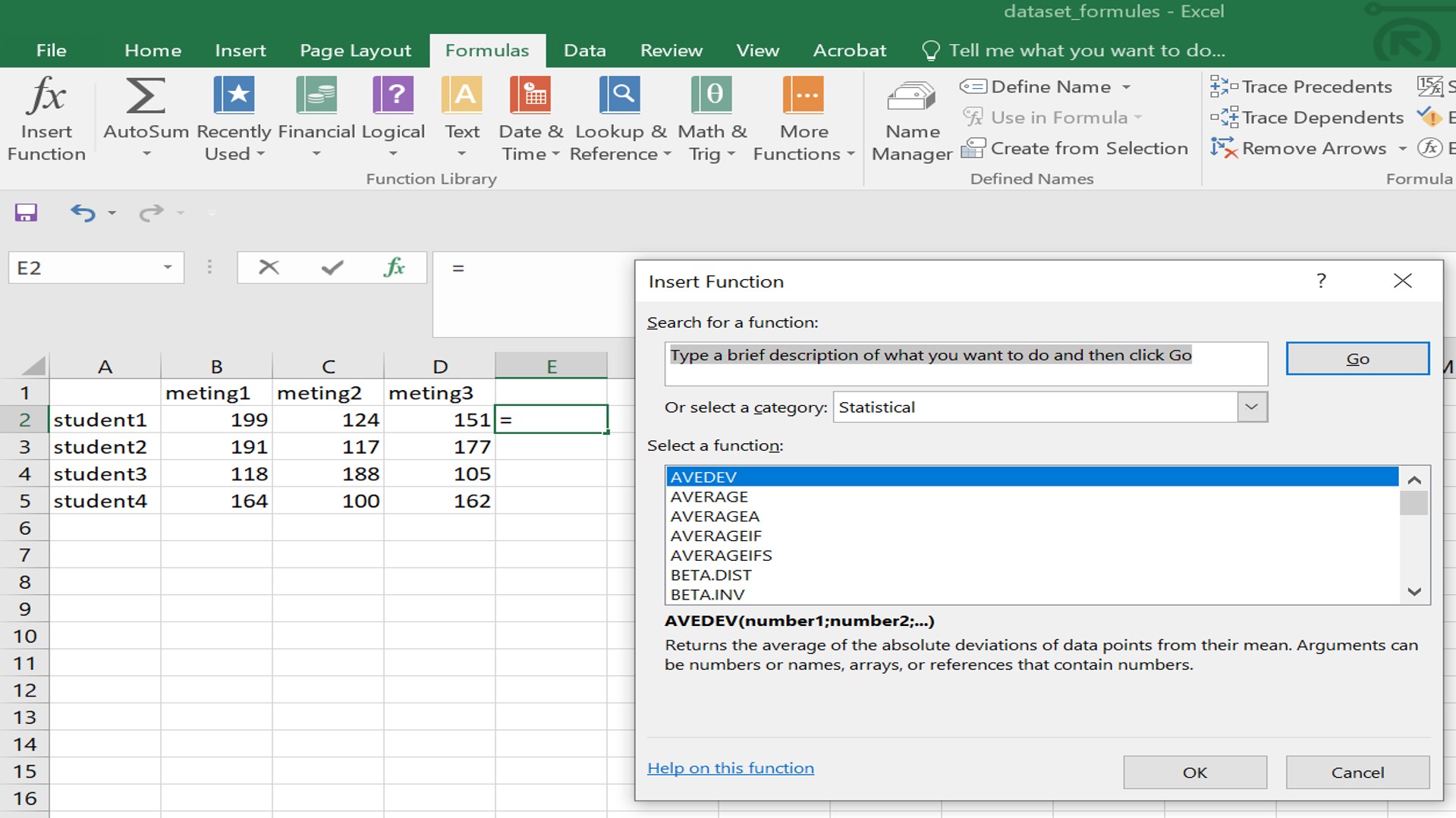This screenshot has width=1456, height=818.
Task: Open the Page Layout tab
Action: click(x=355, y=50)
